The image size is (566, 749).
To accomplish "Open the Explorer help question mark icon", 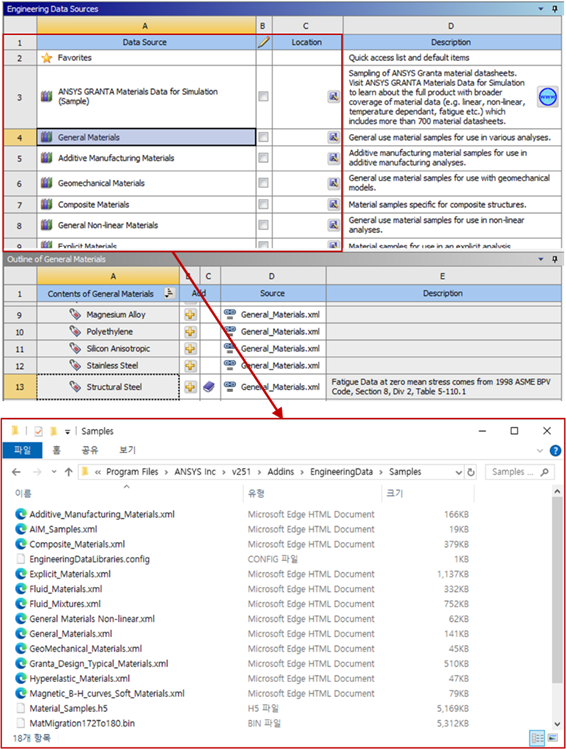I will click(x=555, y=450).
